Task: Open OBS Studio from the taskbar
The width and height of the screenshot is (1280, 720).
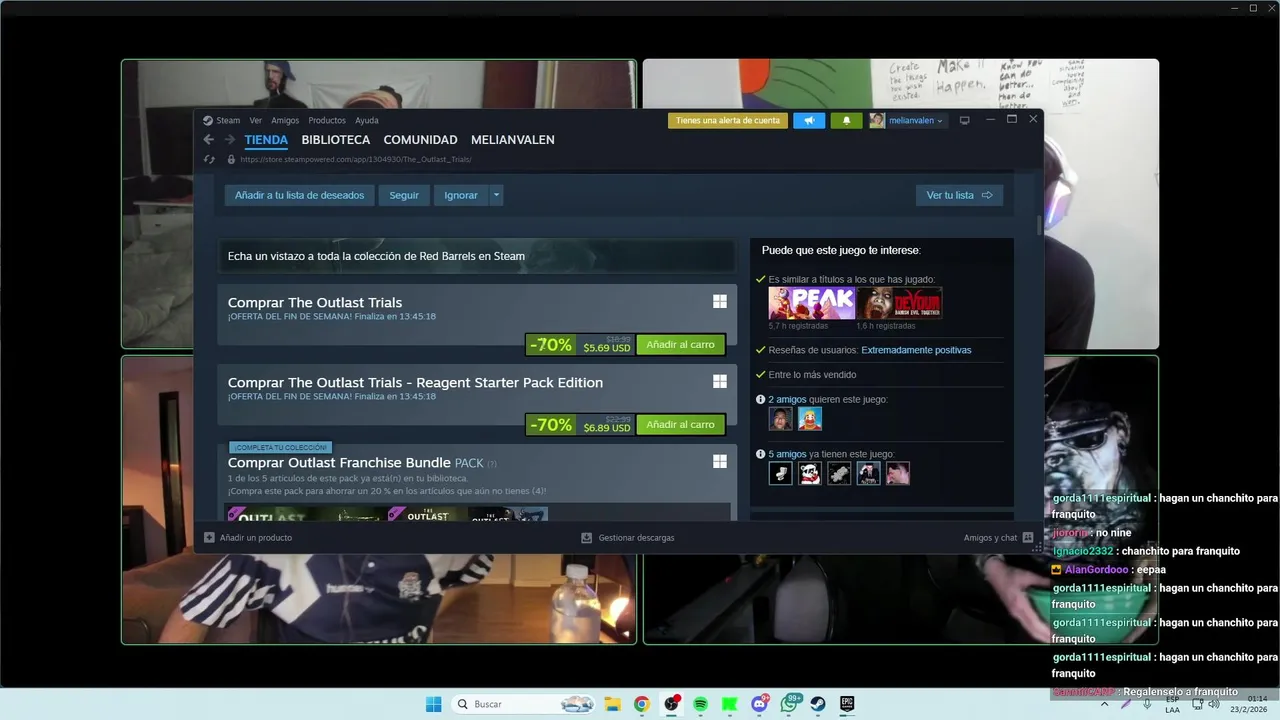Action: coord(671,704)
